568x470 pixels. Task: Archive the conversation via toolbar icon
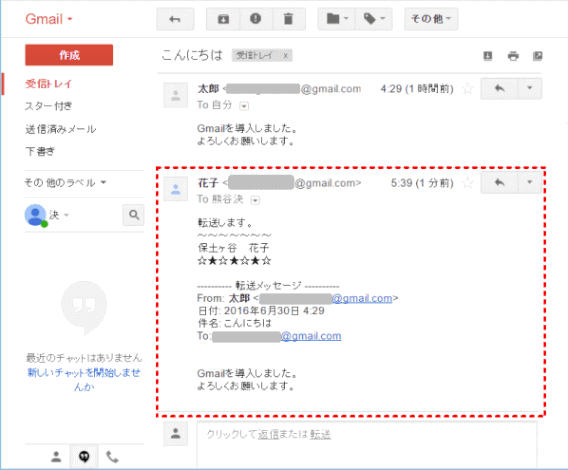click(x=223, y=19)
